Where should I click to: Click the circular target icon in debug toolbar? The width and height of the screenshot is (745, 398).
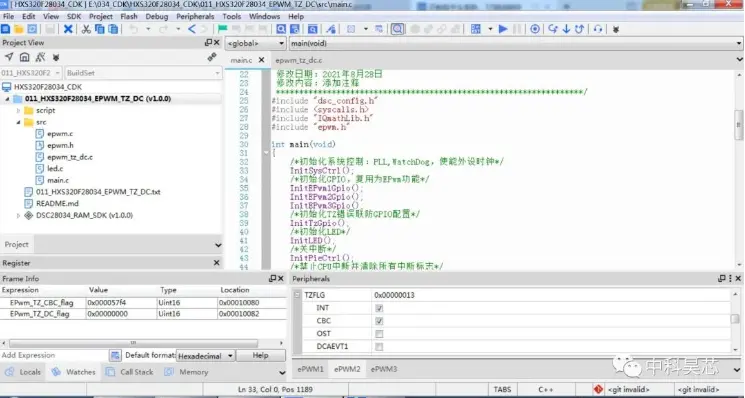click(535, 29)
